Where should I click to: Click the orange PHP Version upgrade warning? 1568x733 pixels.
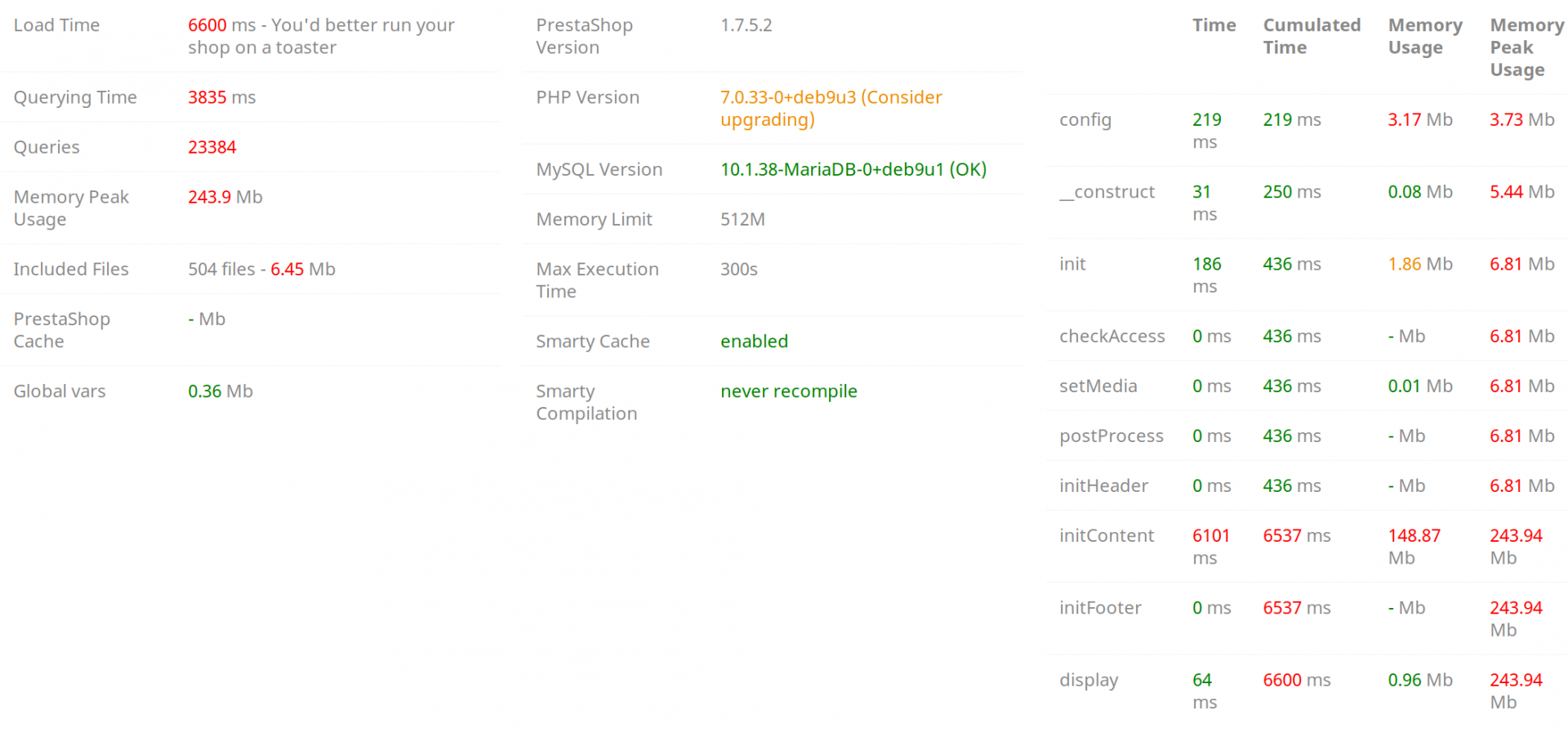(831, 109)
